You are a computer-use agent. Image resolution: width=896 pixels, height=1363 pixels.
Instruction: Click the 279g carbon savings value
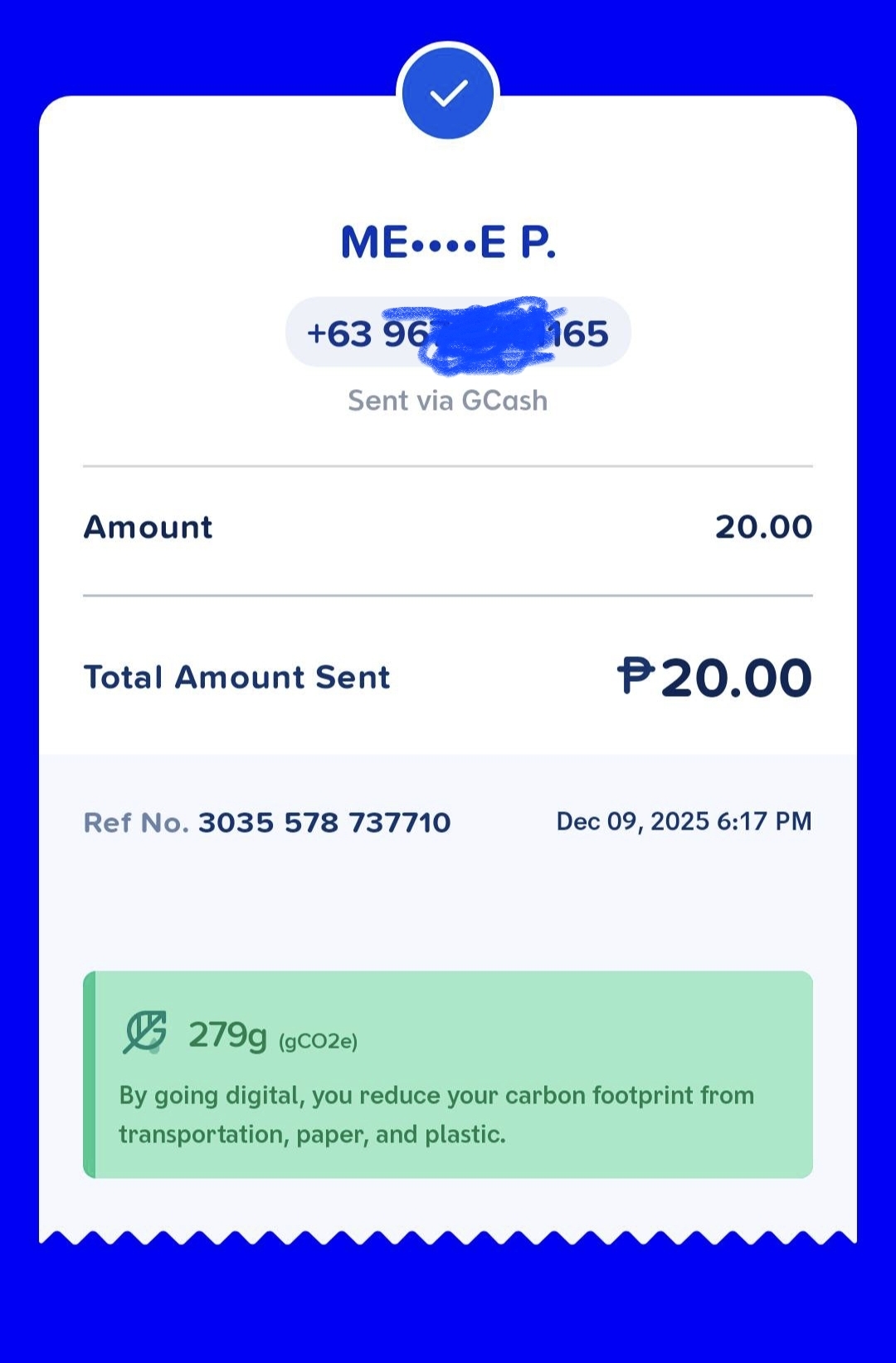pyautogui.click(x=227, y=1034)
